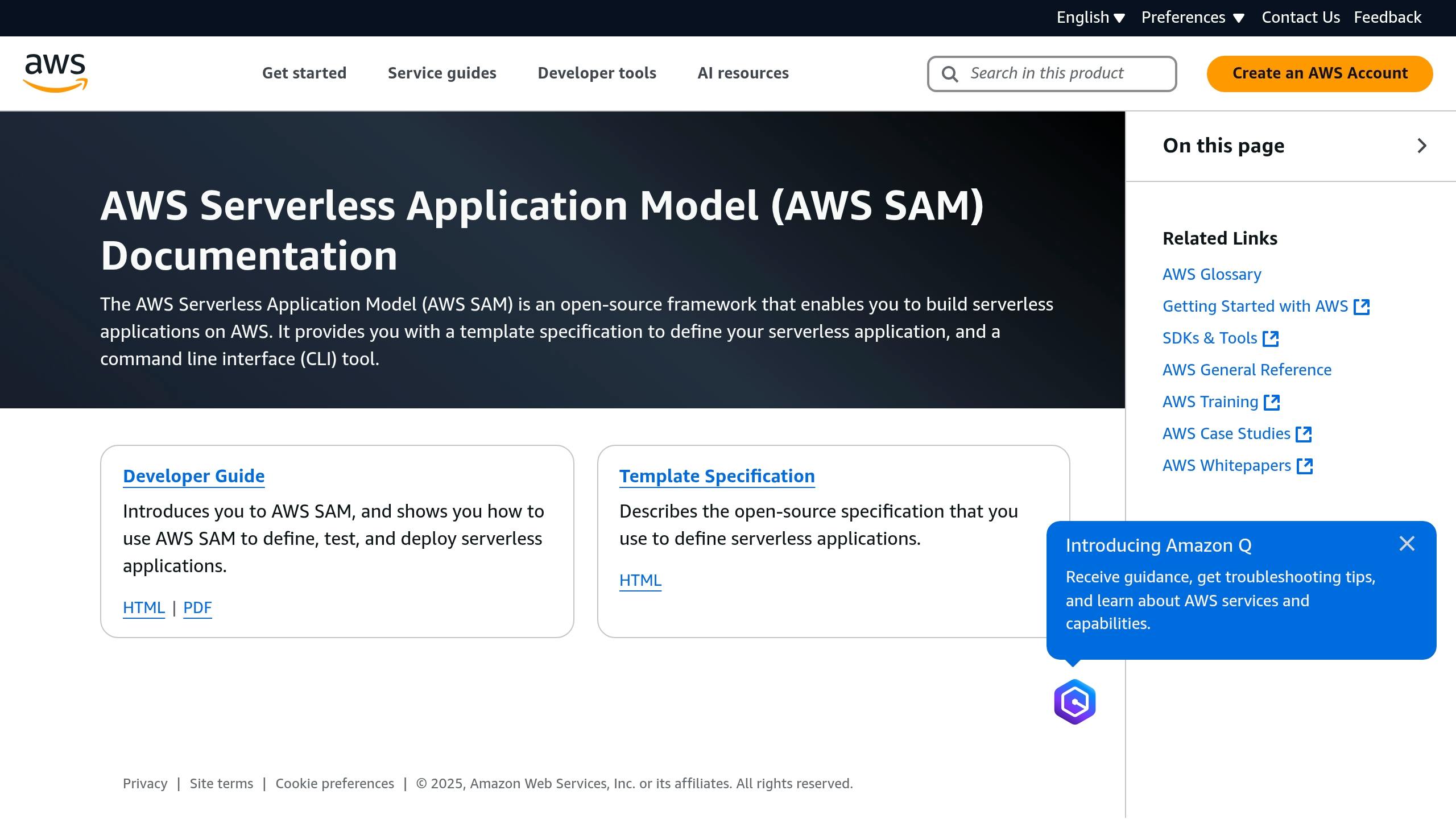Open the Service guides menu
The image size is (1456, 819).
click(x=442, y=73)
